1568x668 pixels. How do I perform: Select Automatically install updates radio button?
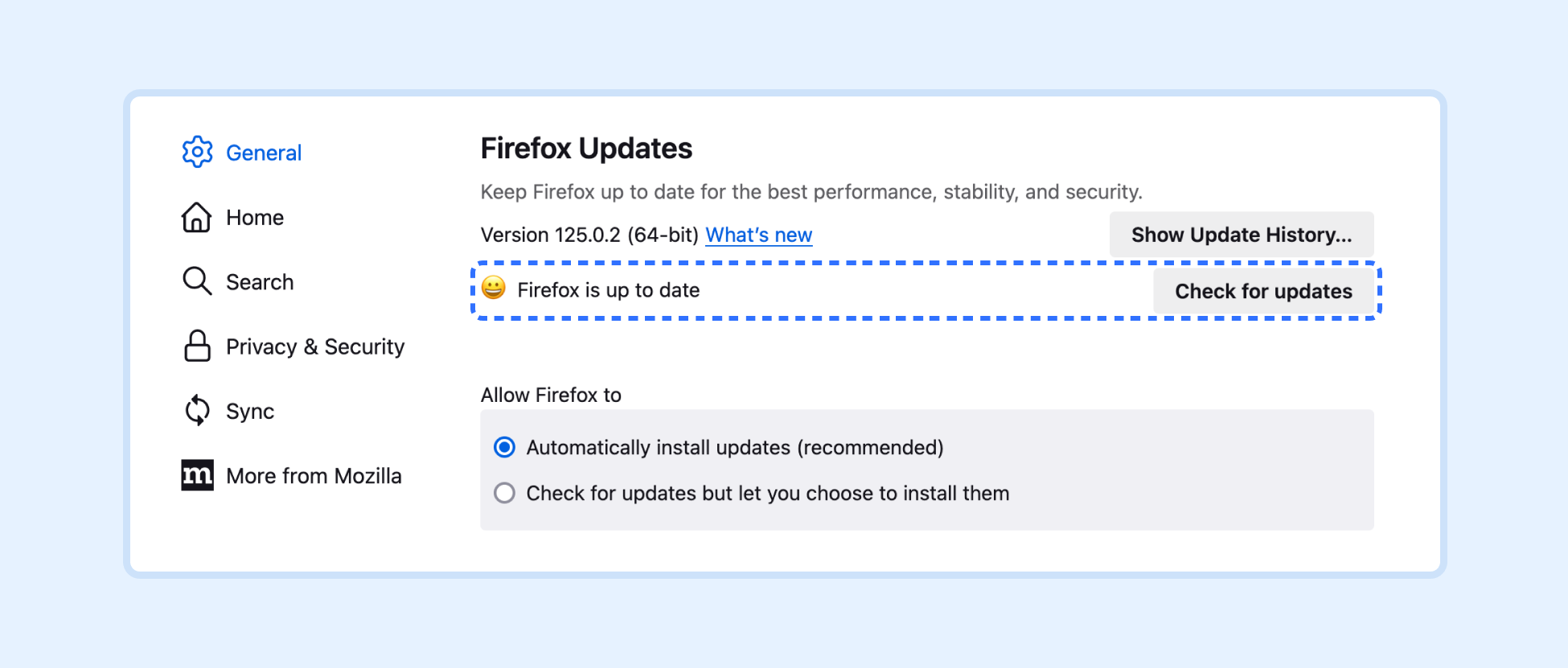point(504,447)
